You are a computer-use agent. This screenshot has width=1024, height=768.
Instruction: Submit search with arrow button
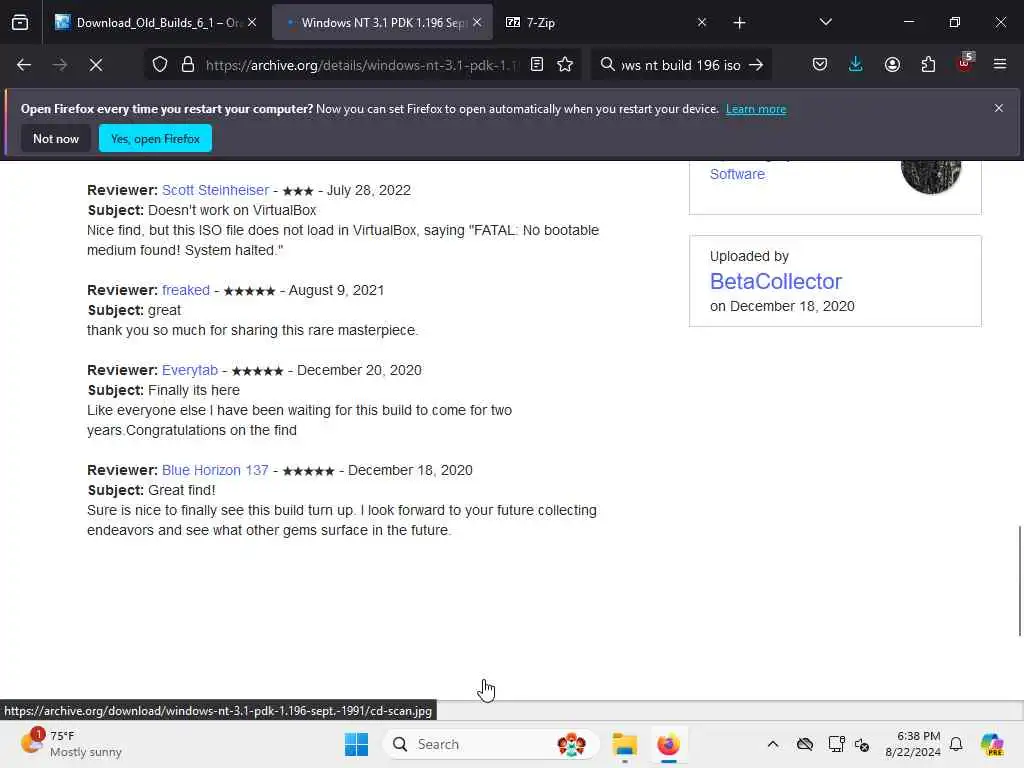[x=756, y=65]
